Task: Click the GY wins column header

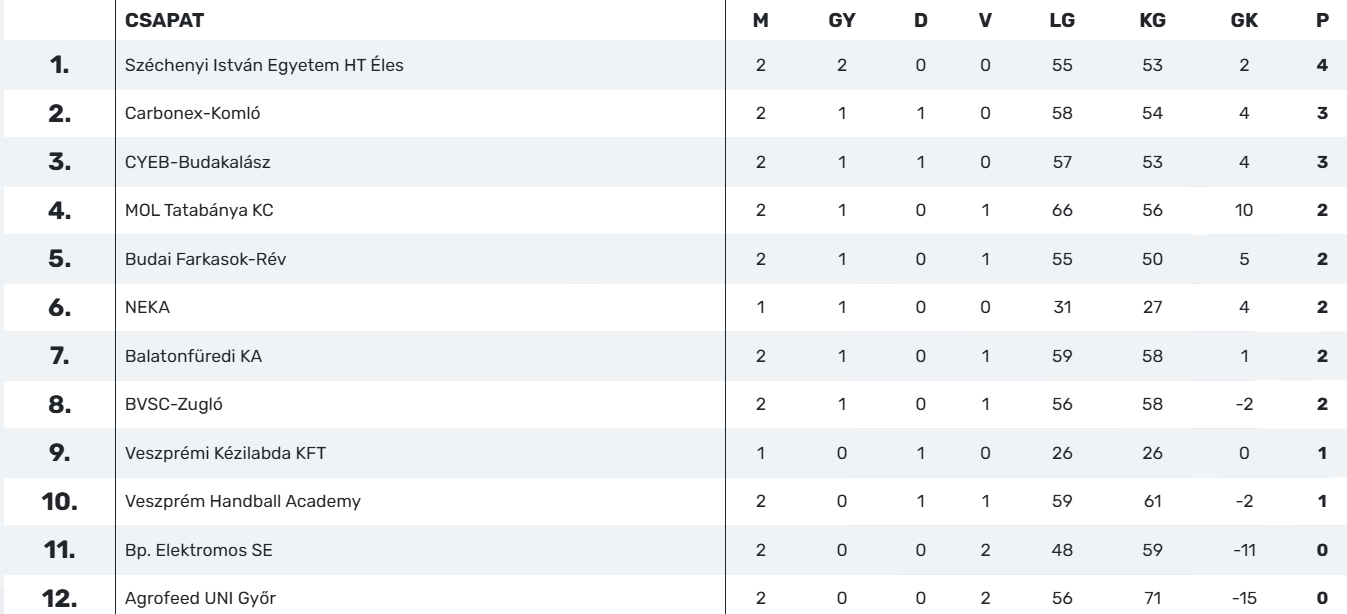Action: (x=840, y=20)
